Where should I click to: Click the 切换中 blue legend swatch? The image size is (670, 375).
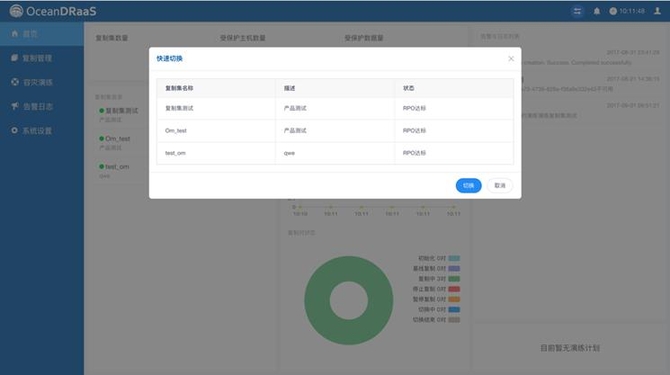tap(454, 309)
